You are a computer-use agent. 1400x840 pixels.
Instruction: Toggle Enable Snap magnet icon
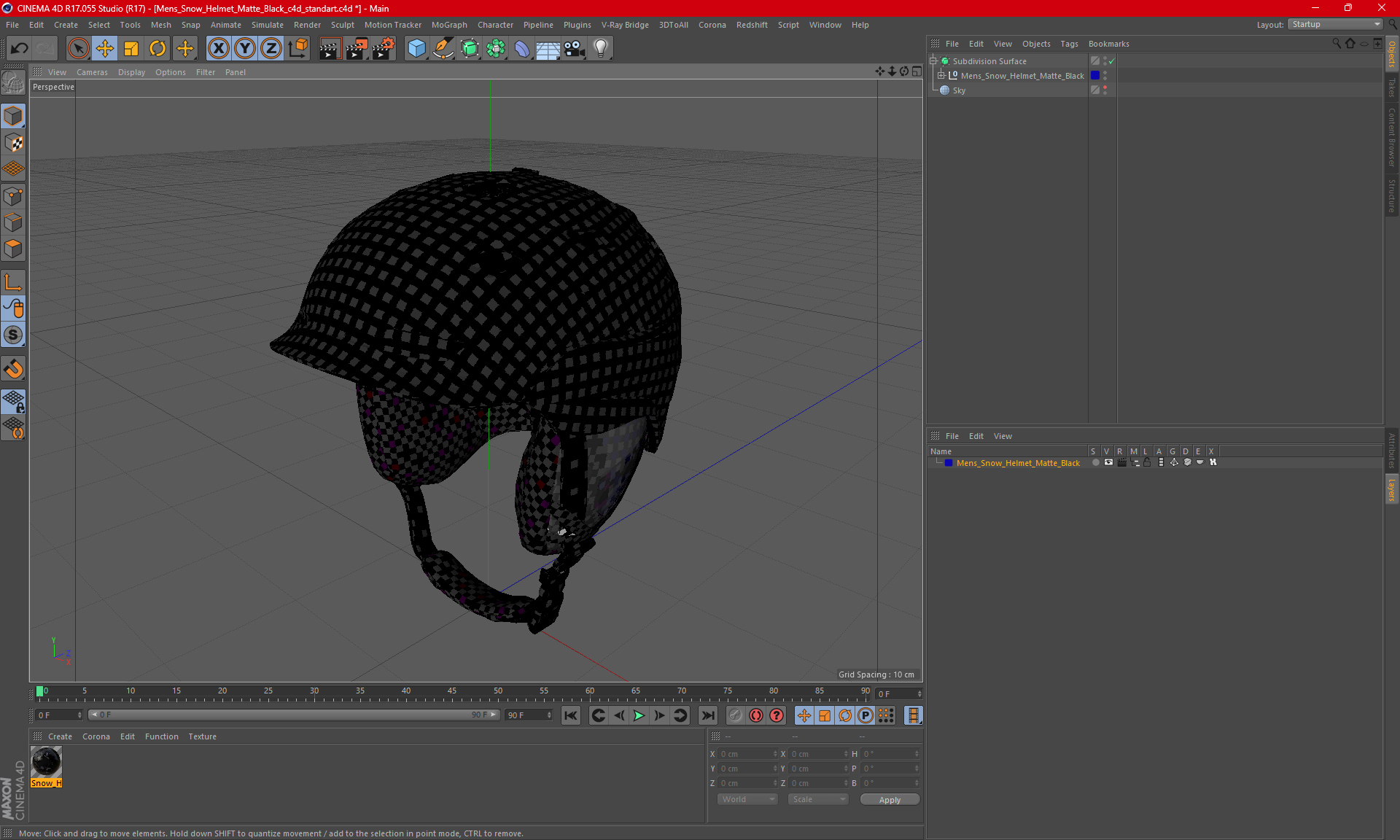coord(13,369)
